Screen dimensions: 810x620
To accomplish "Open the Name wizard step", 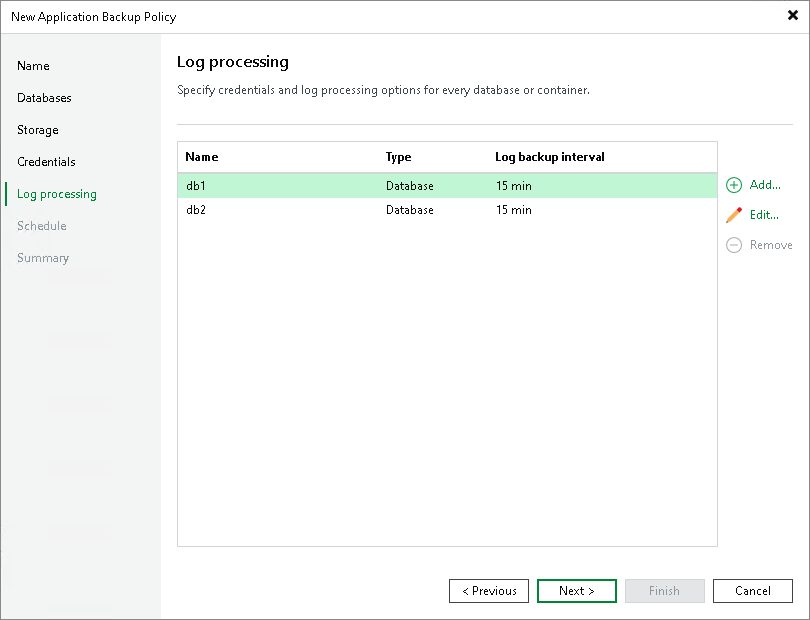I will 33,66.
